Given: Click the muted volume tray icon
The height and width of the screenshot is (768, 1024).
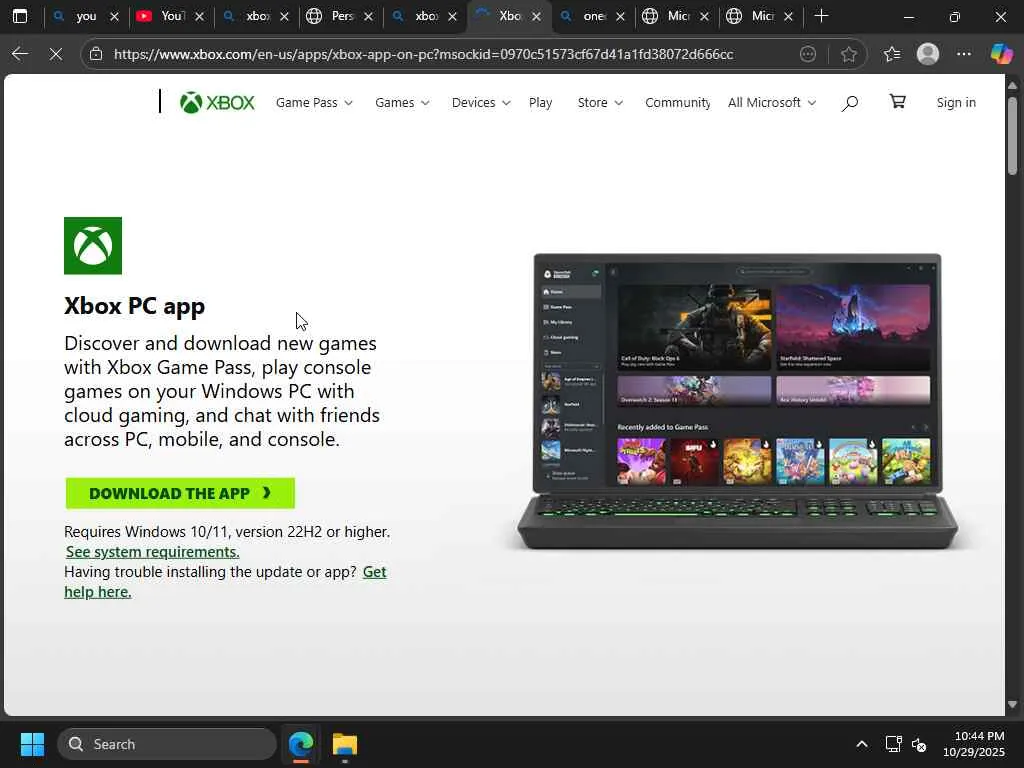Looking at the screenshot, I should tap(919, 744).
